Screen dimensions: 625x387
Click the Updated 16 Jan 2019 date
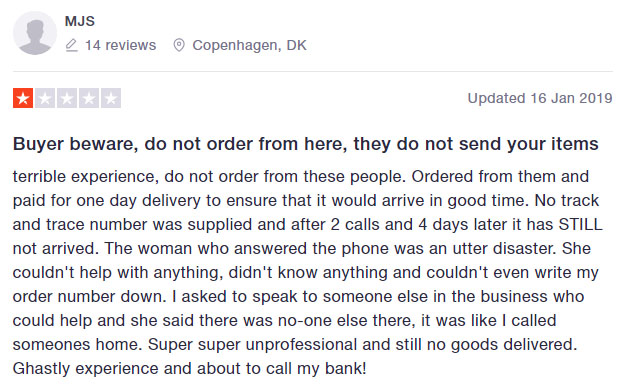540,98
